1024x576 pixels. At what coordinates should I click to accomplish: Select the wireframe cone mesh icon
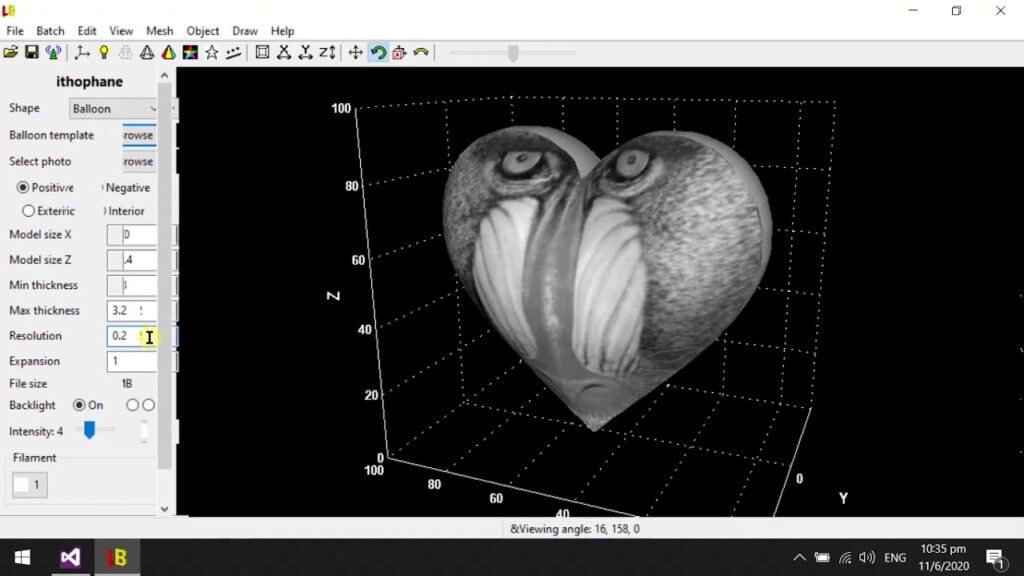pos(147,52)
